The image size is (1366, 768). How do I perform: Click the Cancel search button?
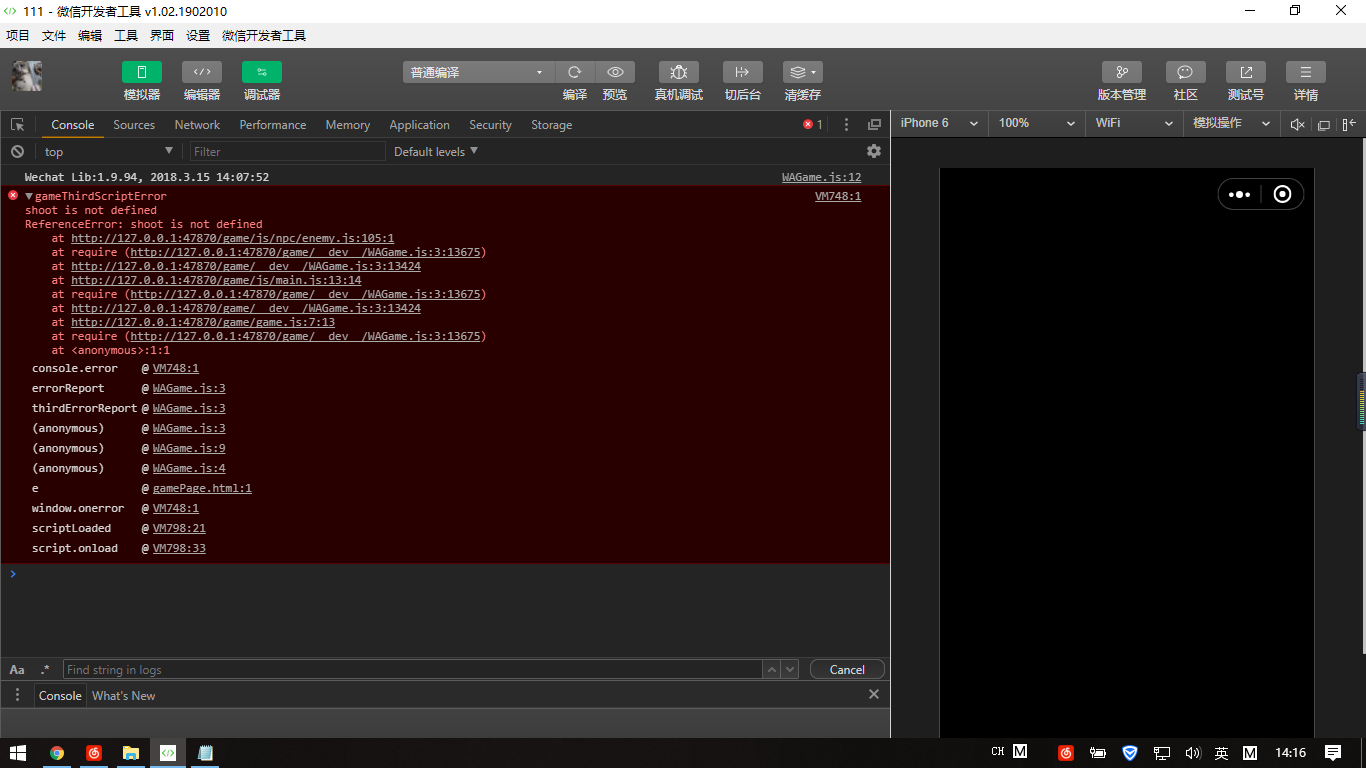(x=847, y=669)
